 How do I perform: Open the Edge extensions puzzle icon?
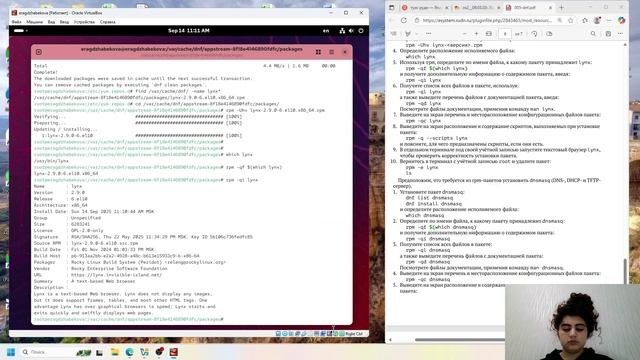[585, 20]
